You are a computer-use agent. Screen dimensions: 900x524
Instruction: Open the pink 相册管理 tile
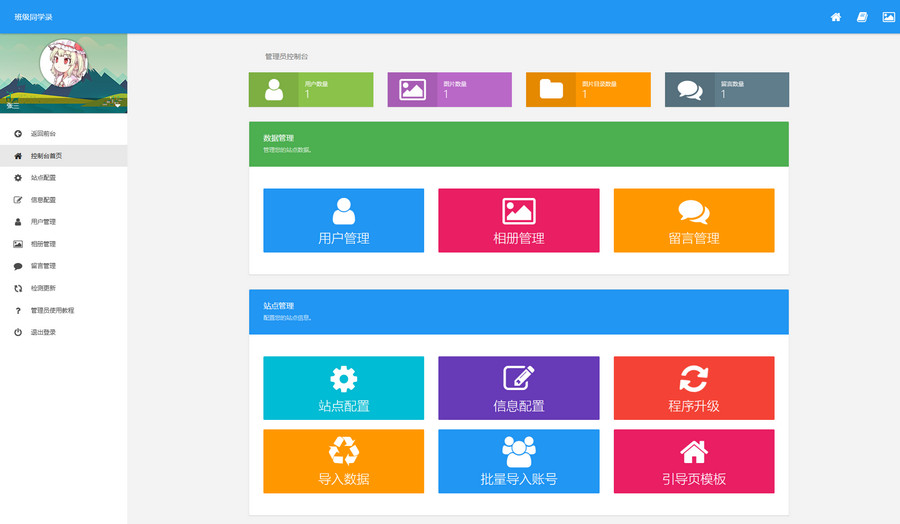coord(518,220)
